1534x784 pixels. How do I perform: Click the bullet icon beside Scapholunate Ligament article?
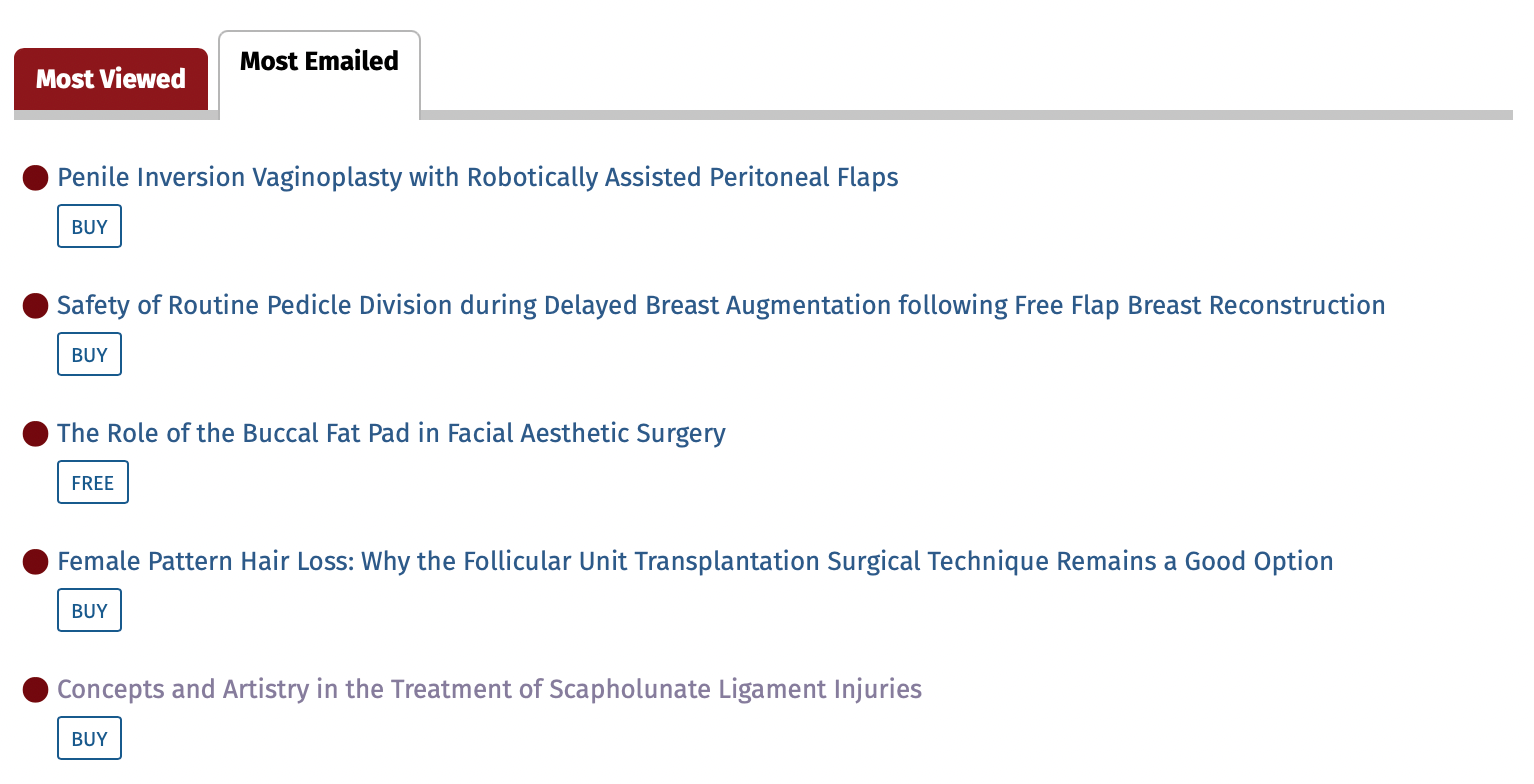pyautogui.click(x=36, y=690)
